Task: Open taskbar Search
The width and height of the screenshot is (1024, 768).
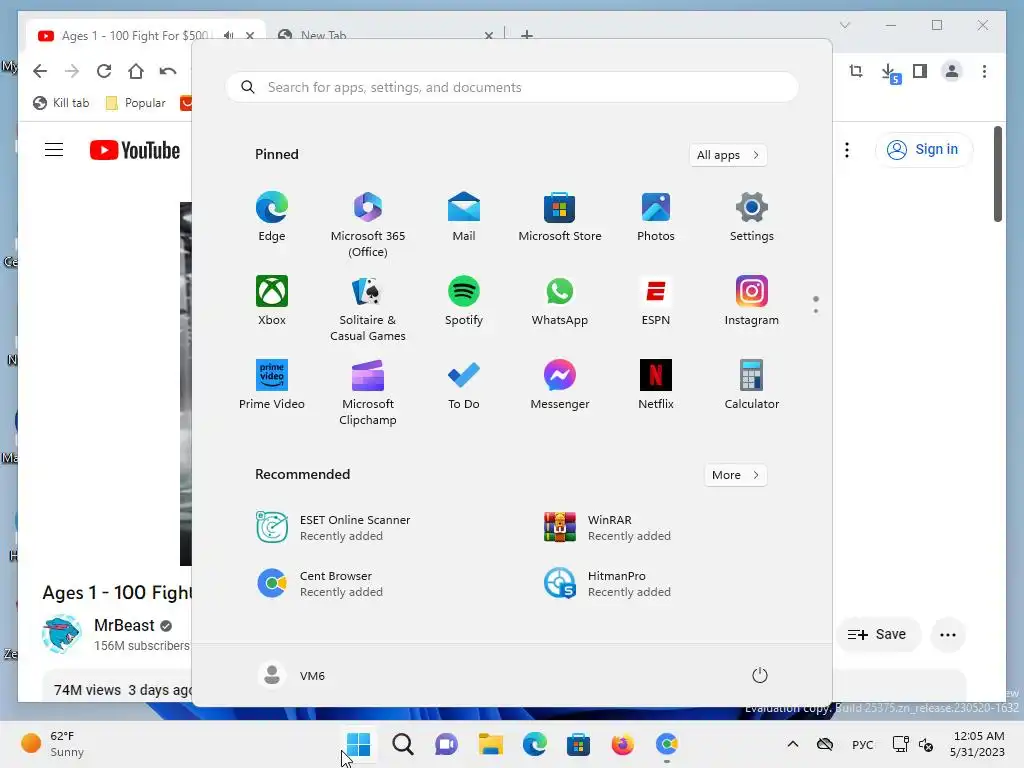Action: (x=402, y=744)
